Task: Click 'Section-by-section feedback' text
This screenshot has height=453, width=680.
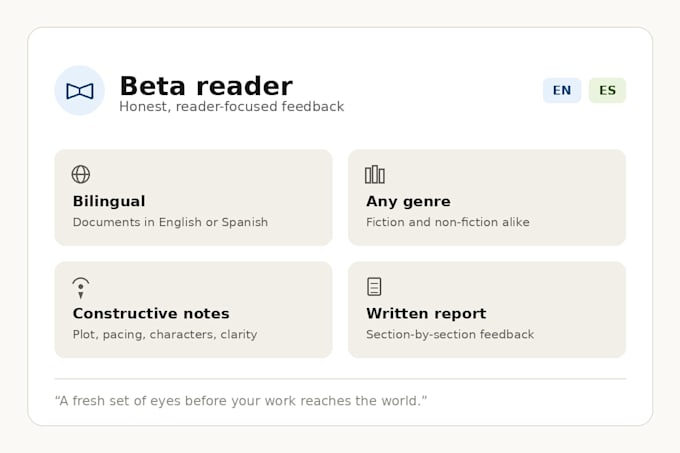Action: pyautogui.click(x=450, y=335)
